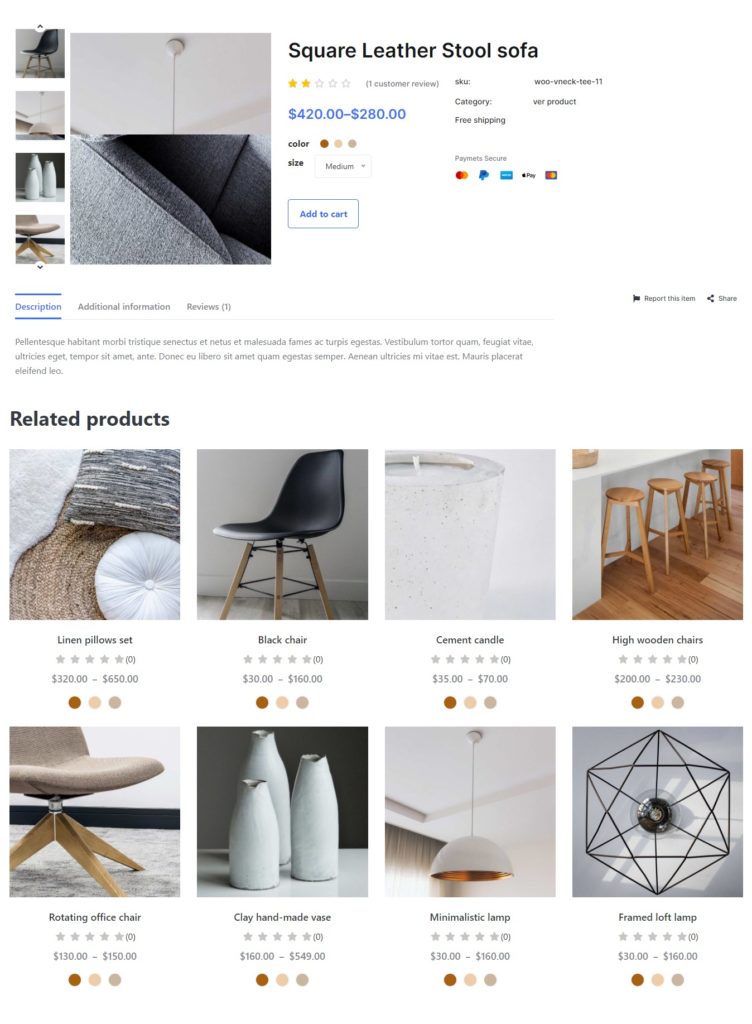Click the Add to cart button
Screen dimensions: 752x1024
tap(323, 214)
